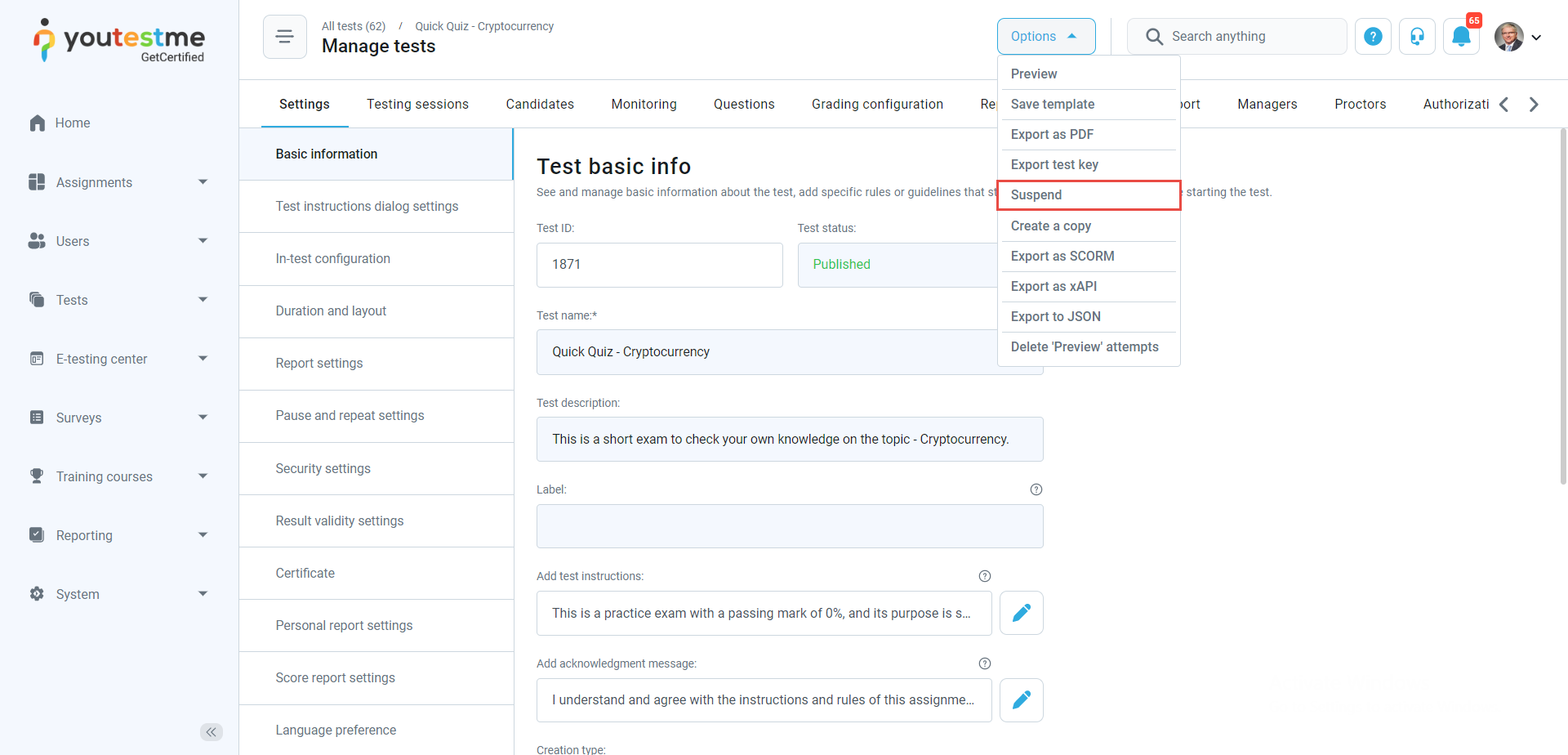The height and width of the screenshot is (755, 1568).
Task: Click the hamburger menu icon
Action: click(284, 37)
